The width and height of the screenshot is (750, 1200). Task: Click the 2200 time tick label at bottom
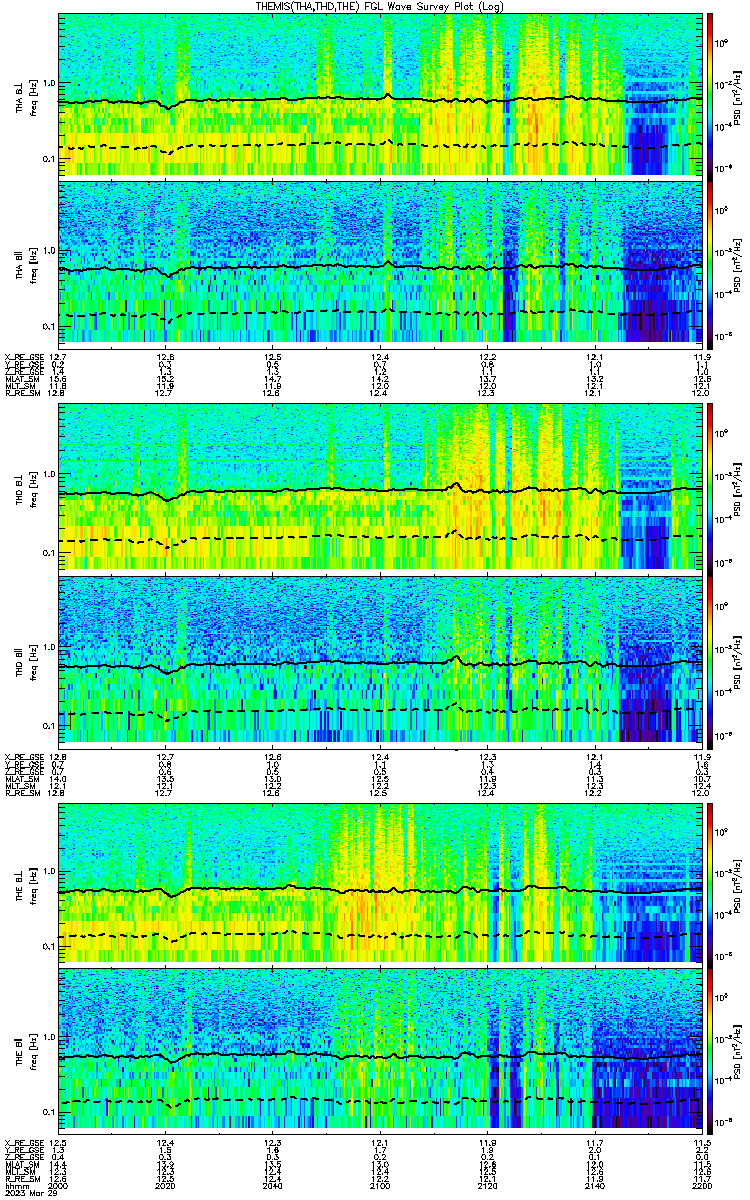[x=700, y=1185]
